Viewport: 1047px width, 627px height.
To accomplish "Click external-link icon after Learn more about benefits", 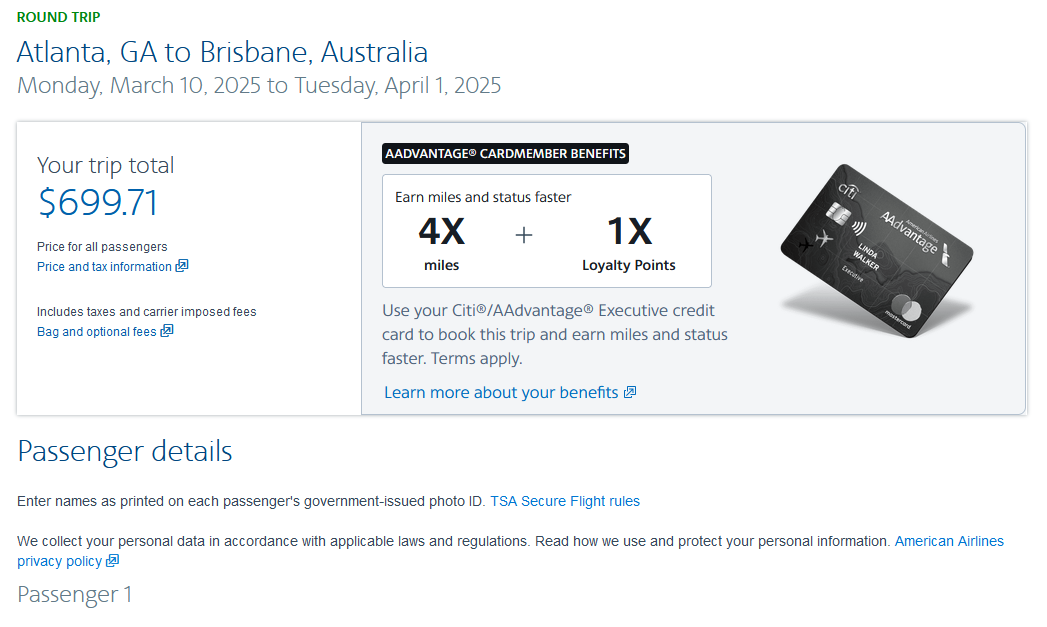I will coord(630,392).
